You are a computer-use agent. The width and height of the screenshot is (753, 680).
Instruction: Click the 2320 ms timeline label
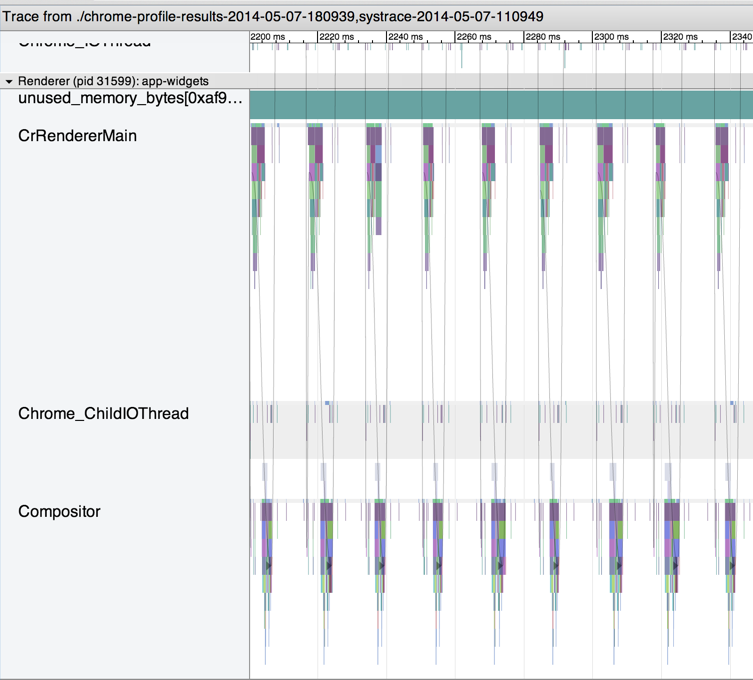[680, 36]
